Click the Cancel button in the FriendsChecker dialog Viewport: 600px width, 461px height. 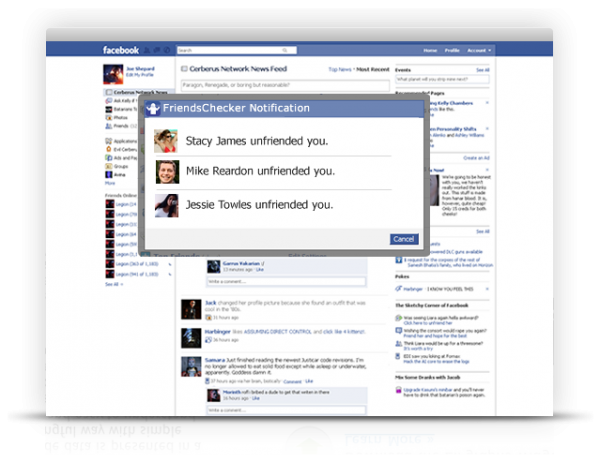[x=404, y=239]
